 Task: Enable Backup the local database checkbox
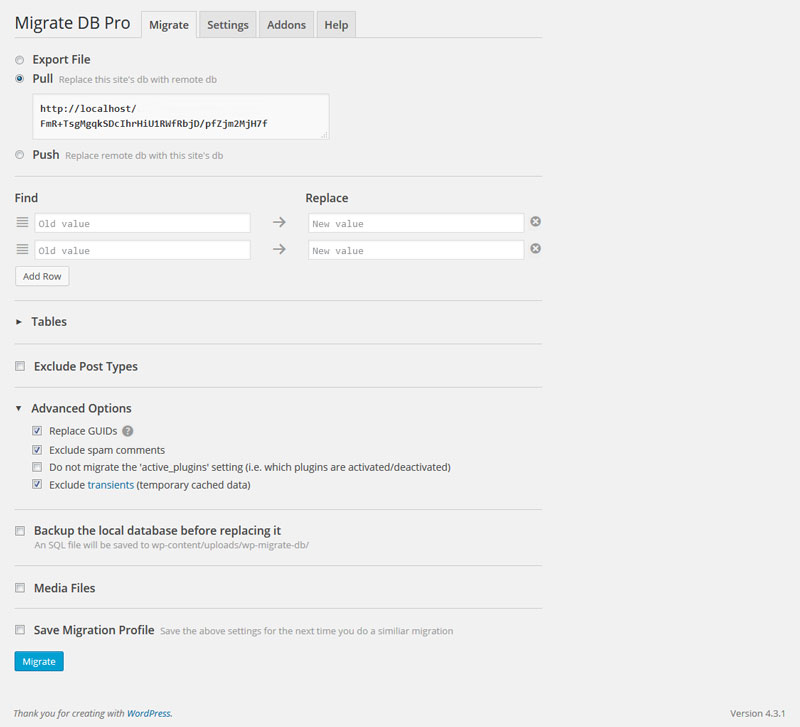[20, 531]
